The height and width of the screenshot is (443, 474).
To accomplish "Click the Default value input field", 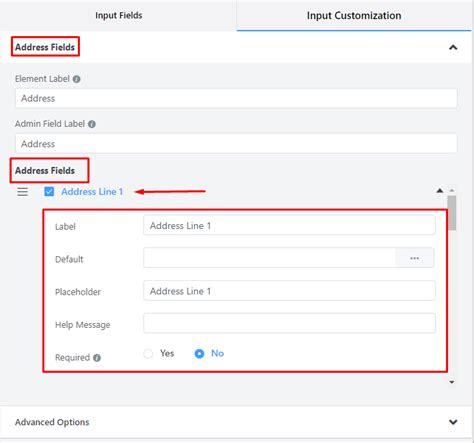I will coord(270,258).
